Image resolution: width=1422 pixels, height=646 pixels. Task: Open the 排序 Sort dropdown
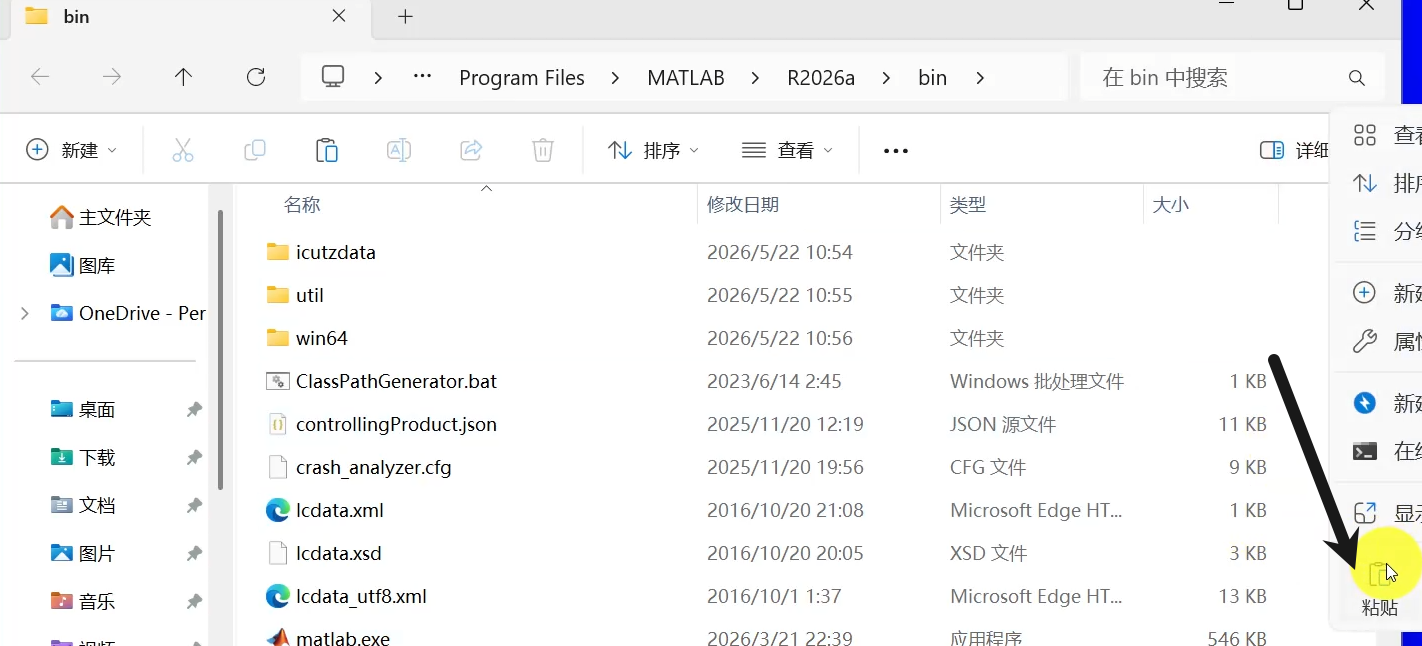tap(653, 150)
